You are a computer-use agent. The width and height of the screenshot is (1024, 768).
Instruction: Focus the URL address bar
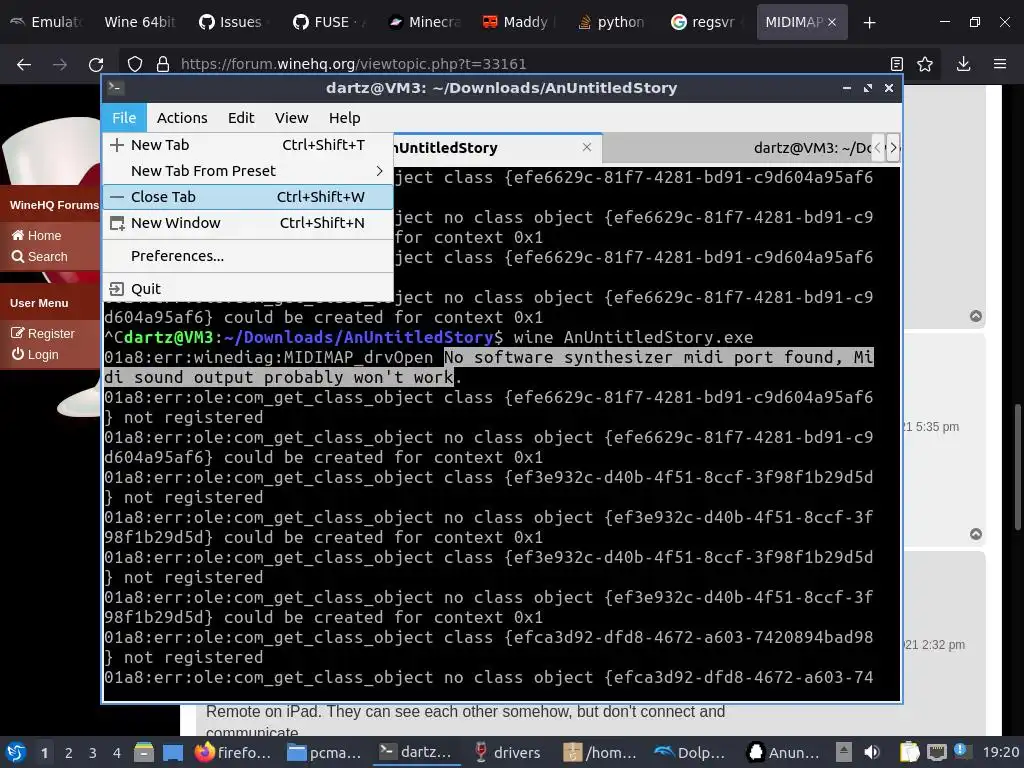(x=503, y=64)
